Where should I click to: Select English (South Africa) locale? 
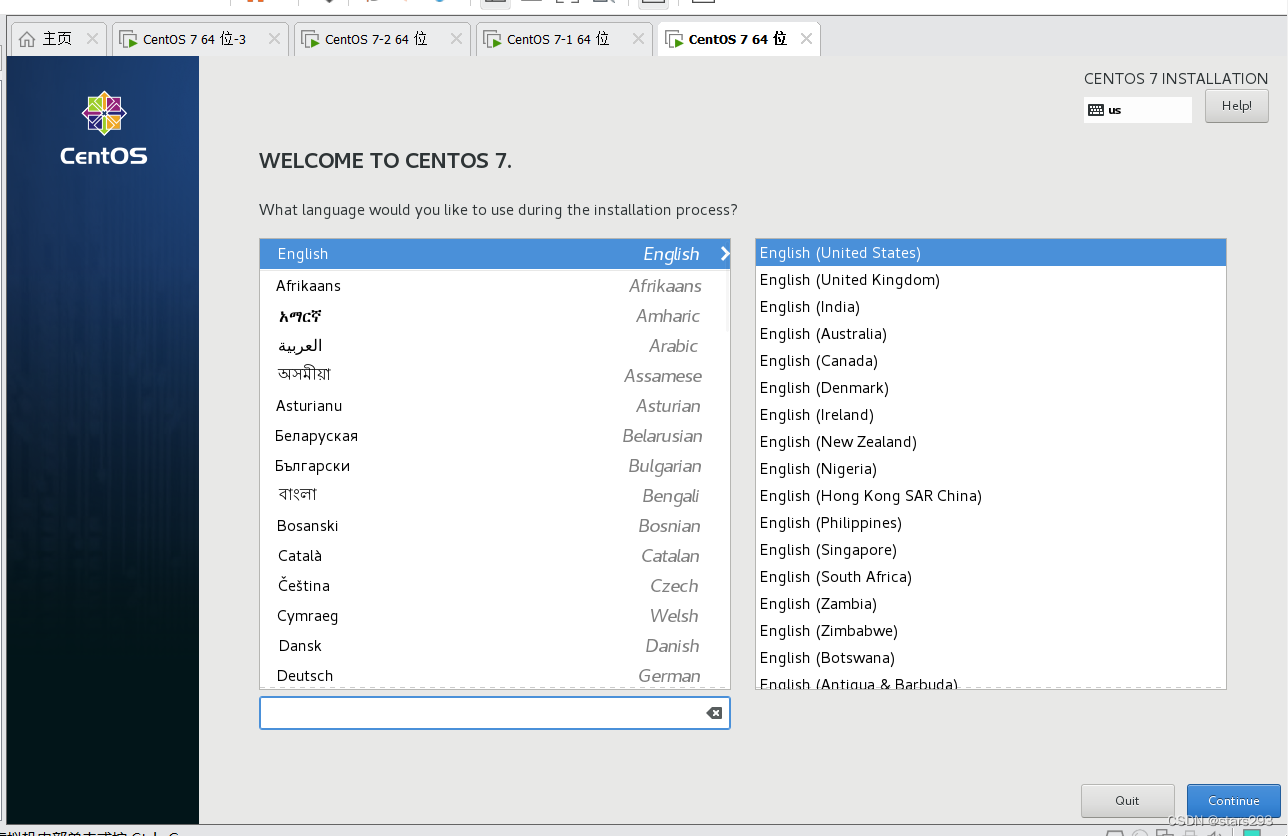click(x=990, y=577)
